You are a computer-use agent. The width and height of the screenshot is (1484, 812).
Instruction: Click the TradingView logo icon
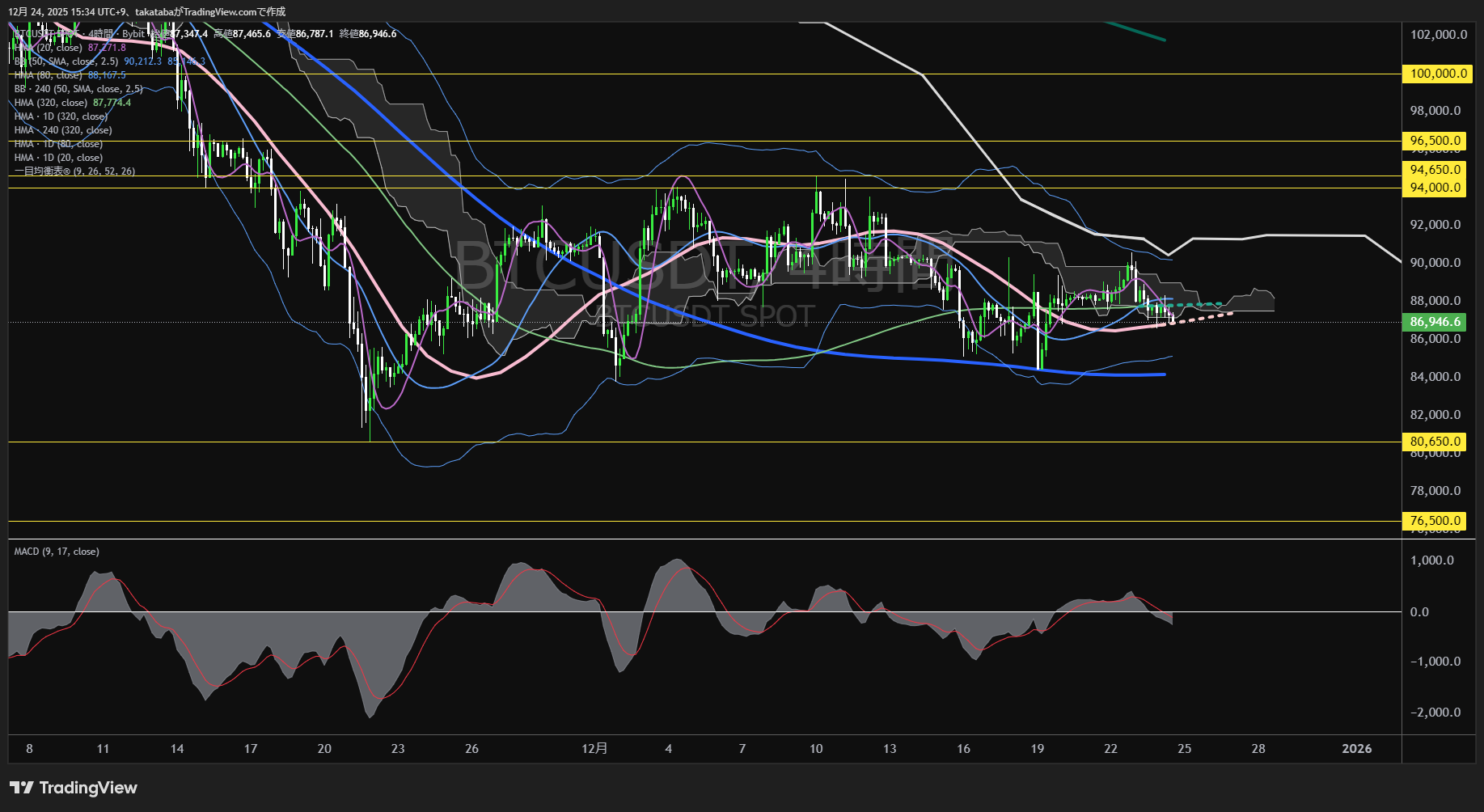(x=22, y=788)
